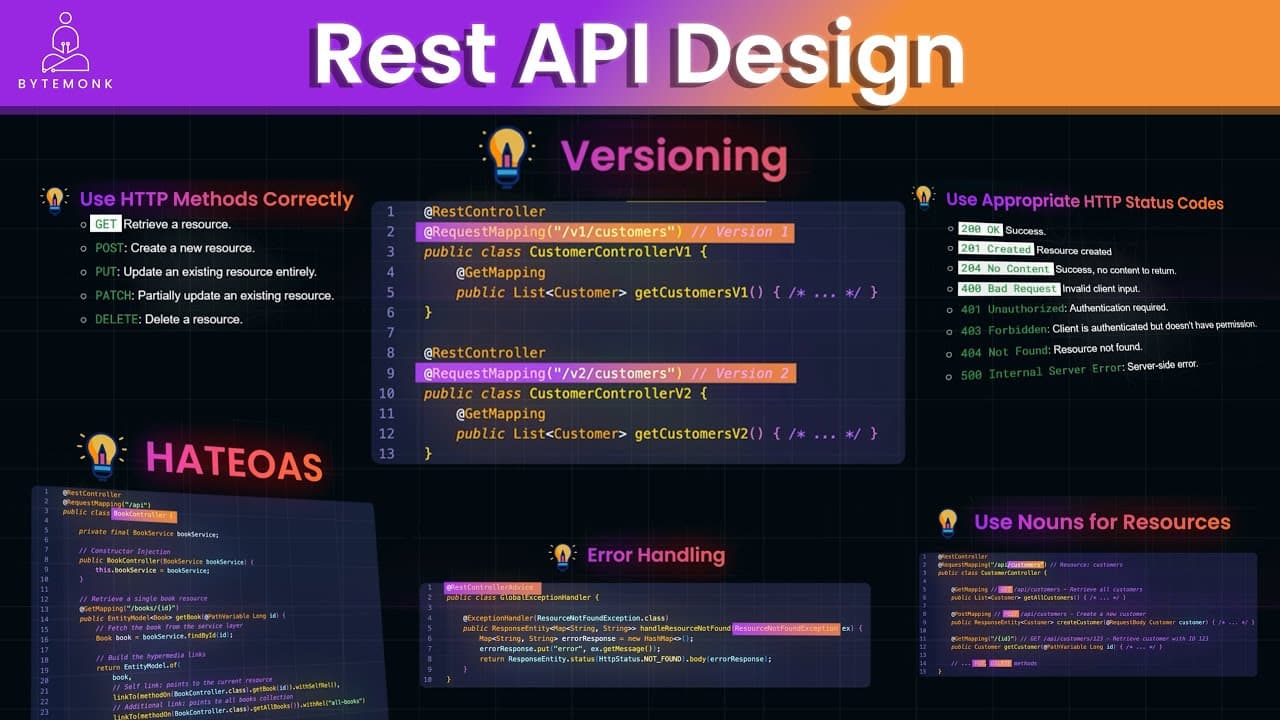Click @RestController on line 1 of Versioning code
Image resolution: width=1280 pixels, height=720 pixels.
pos(484,212)
